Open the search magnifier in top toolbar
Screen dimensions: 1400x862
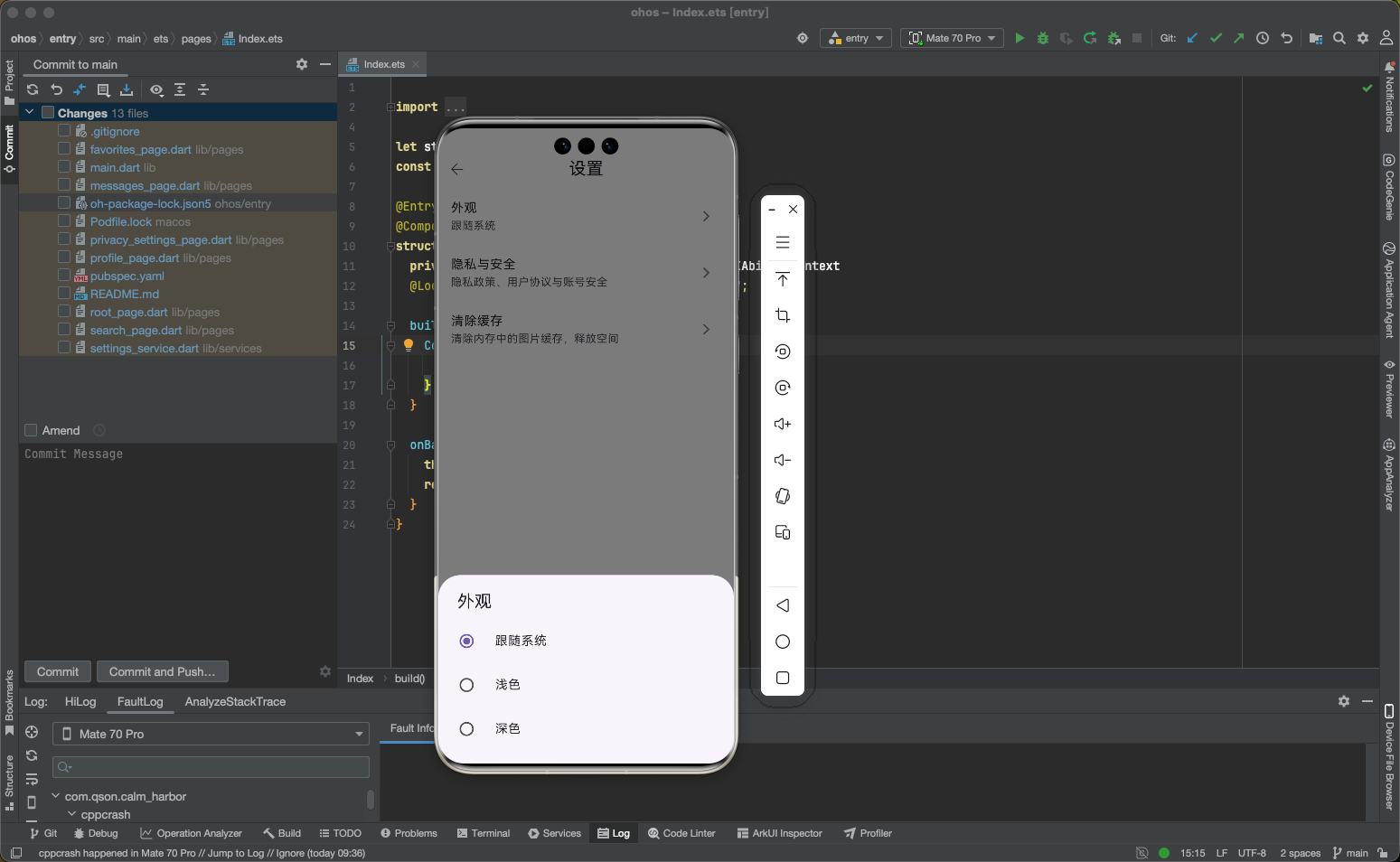point(1339,38)
